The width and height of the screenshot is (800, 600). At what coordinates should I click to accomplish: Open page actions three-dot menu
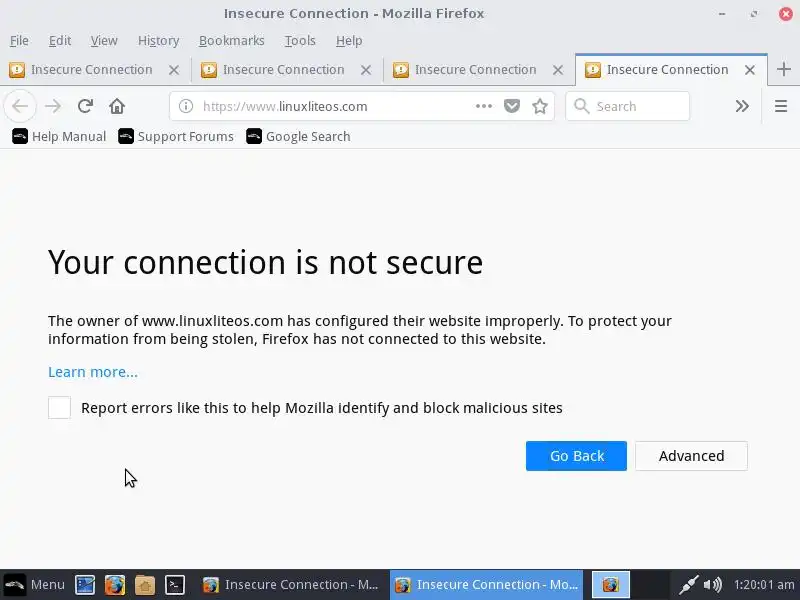click(x=484, y=106)
